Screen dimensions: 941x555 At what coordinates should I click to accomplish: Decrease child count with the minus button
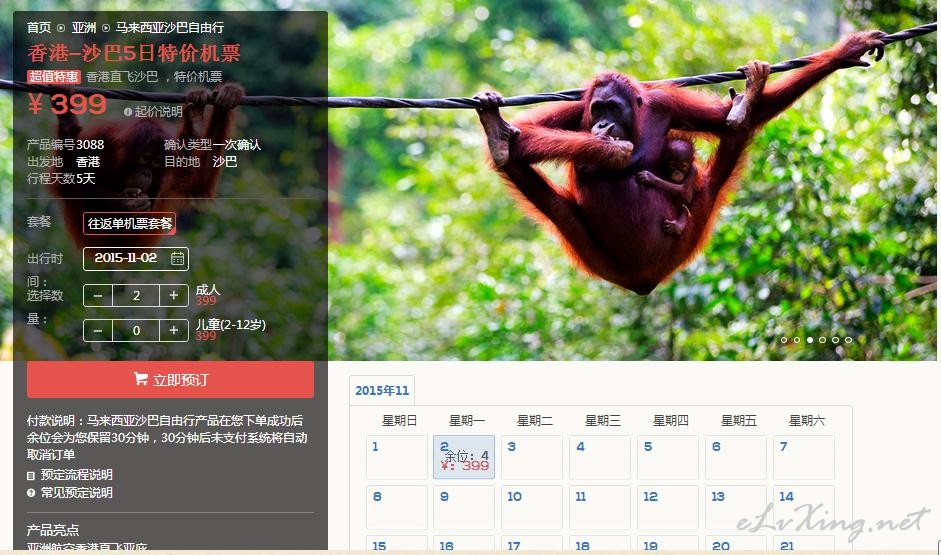(98, 330)
